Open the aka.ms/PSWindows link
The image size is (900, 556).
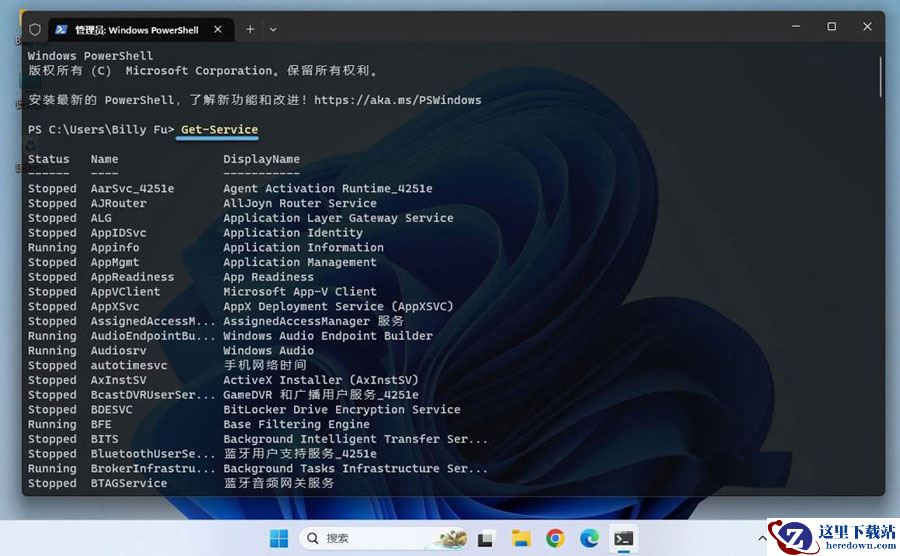pyautogui.click(x=398, y=100)
